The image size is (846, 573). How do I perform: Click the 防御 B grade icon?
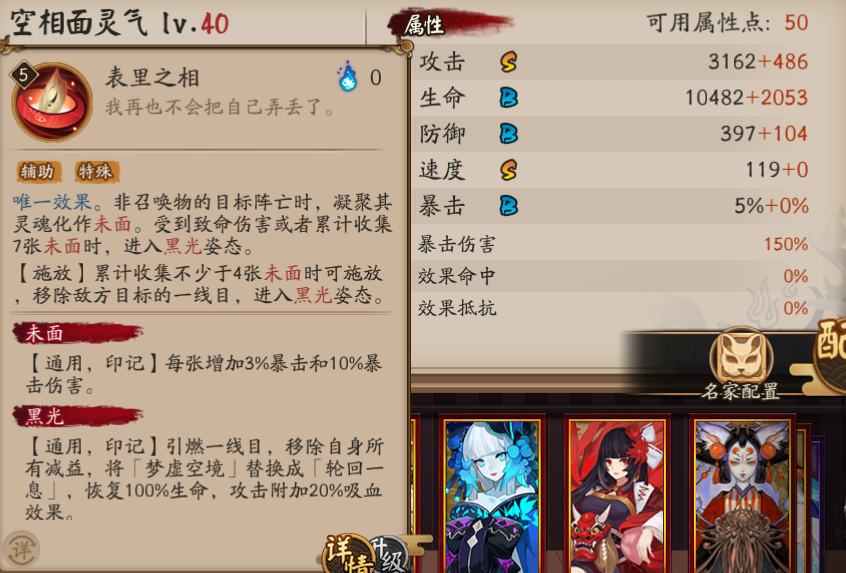click(508, 134)
